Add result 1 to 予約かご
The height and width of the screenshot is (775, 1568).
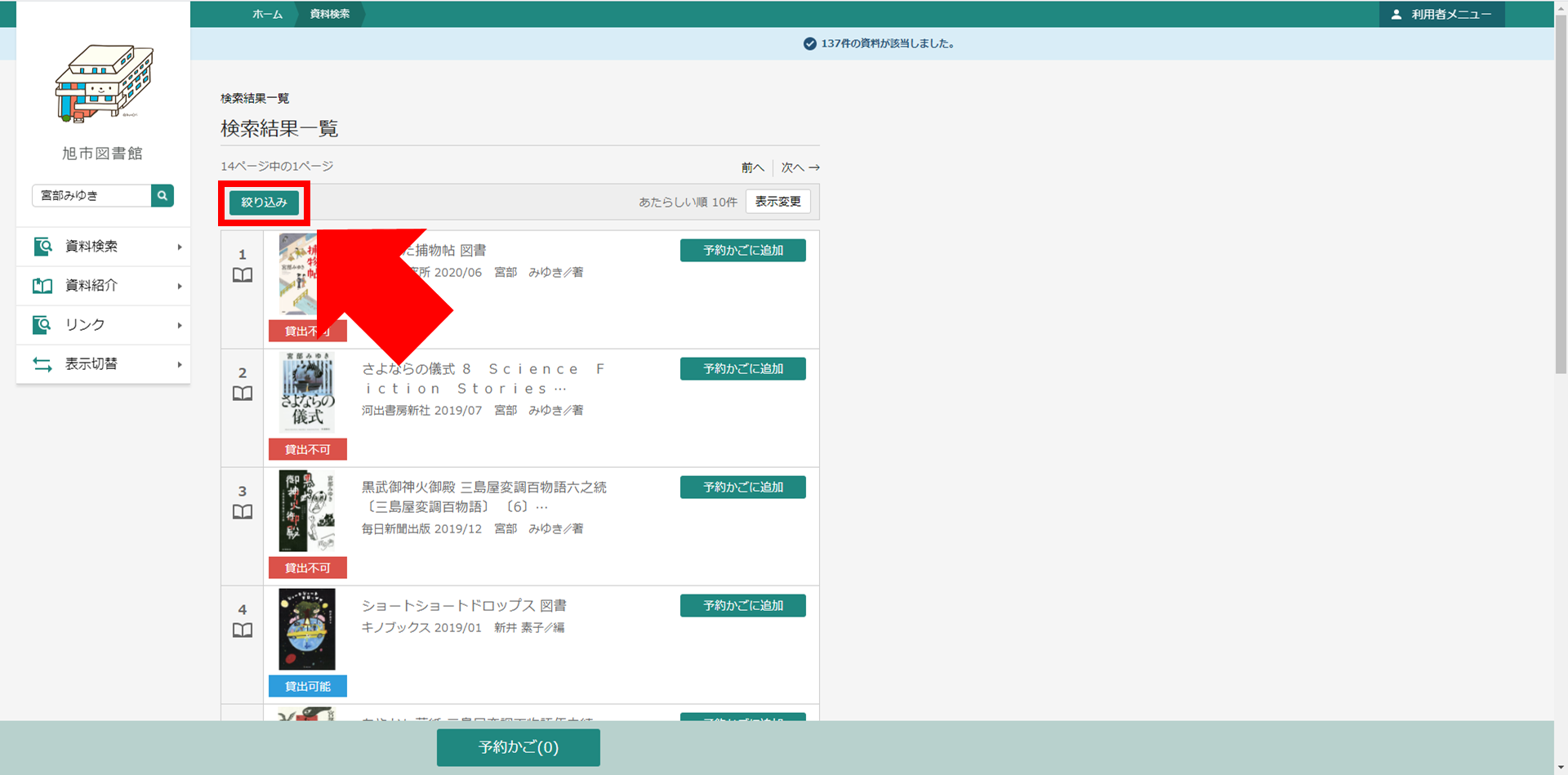pyautogui.click(x=743, y=251)
